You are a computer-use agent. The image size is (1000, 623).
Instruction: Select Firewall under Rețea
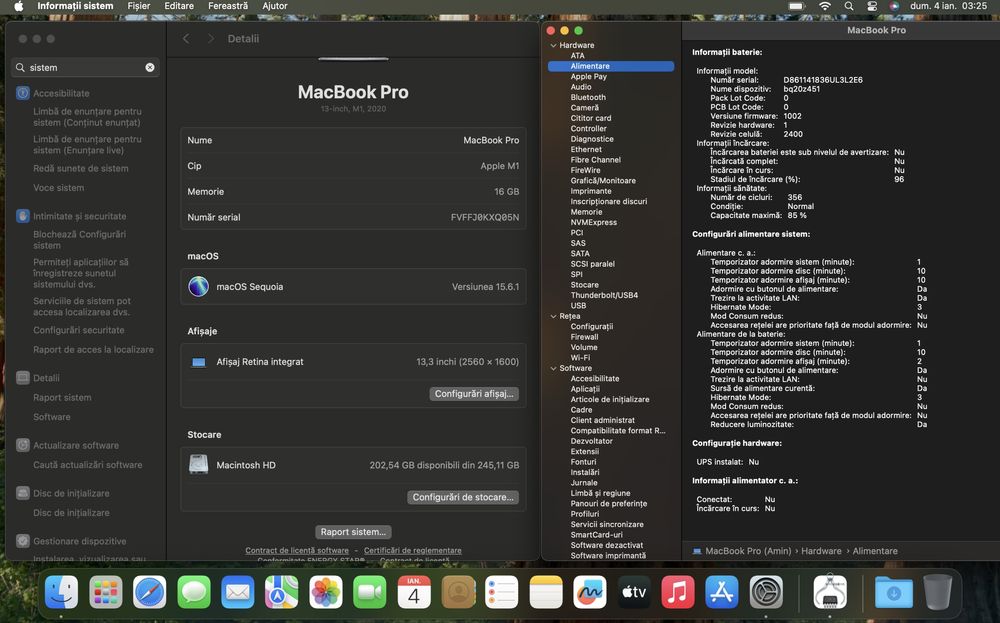click(584, 337)
